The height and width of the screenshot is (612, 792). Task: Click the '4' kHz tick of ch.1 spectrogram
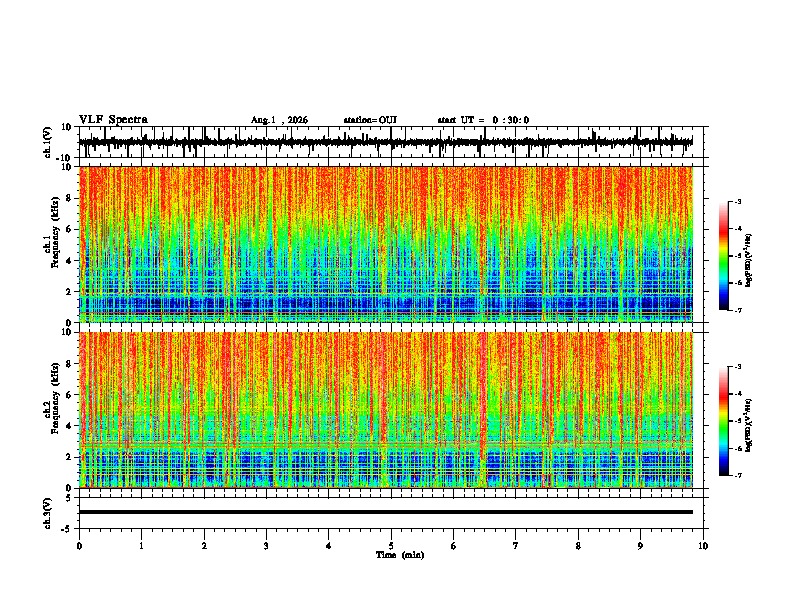(70, 261)
